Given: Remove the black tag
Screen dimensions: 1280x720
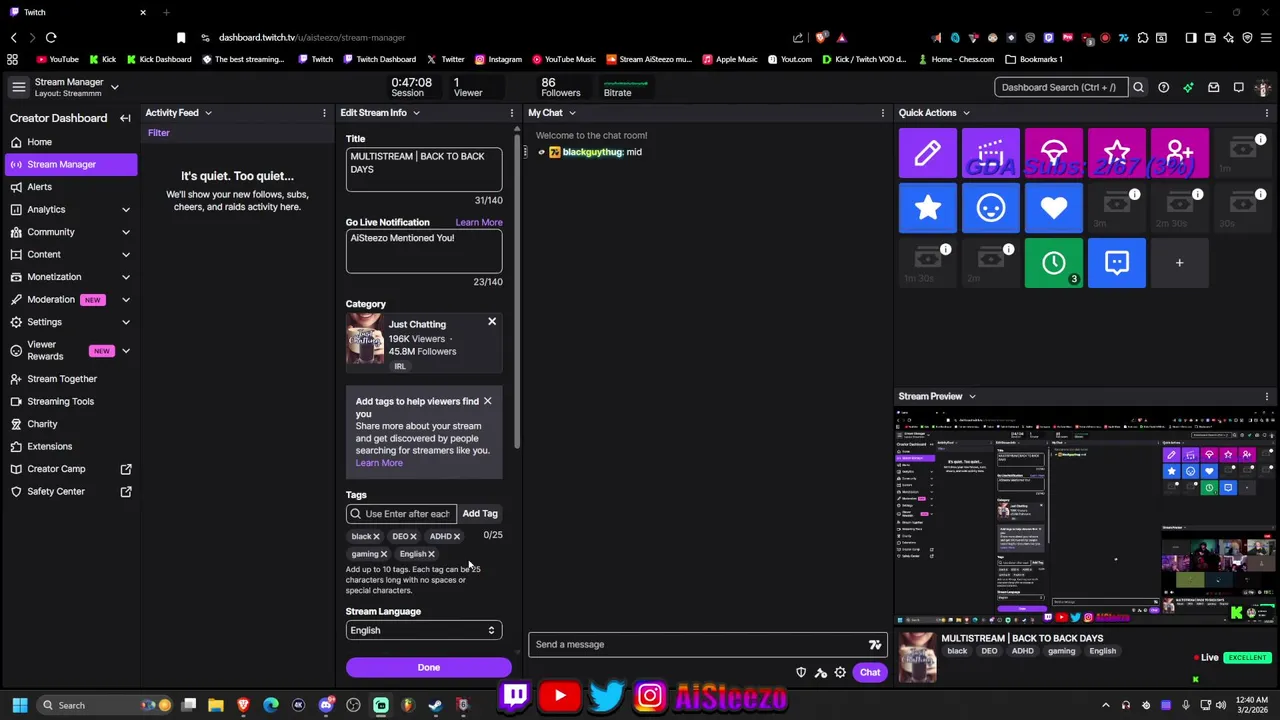Looking at the screenshot, I should pyautogui.click(x=377, y=537).
